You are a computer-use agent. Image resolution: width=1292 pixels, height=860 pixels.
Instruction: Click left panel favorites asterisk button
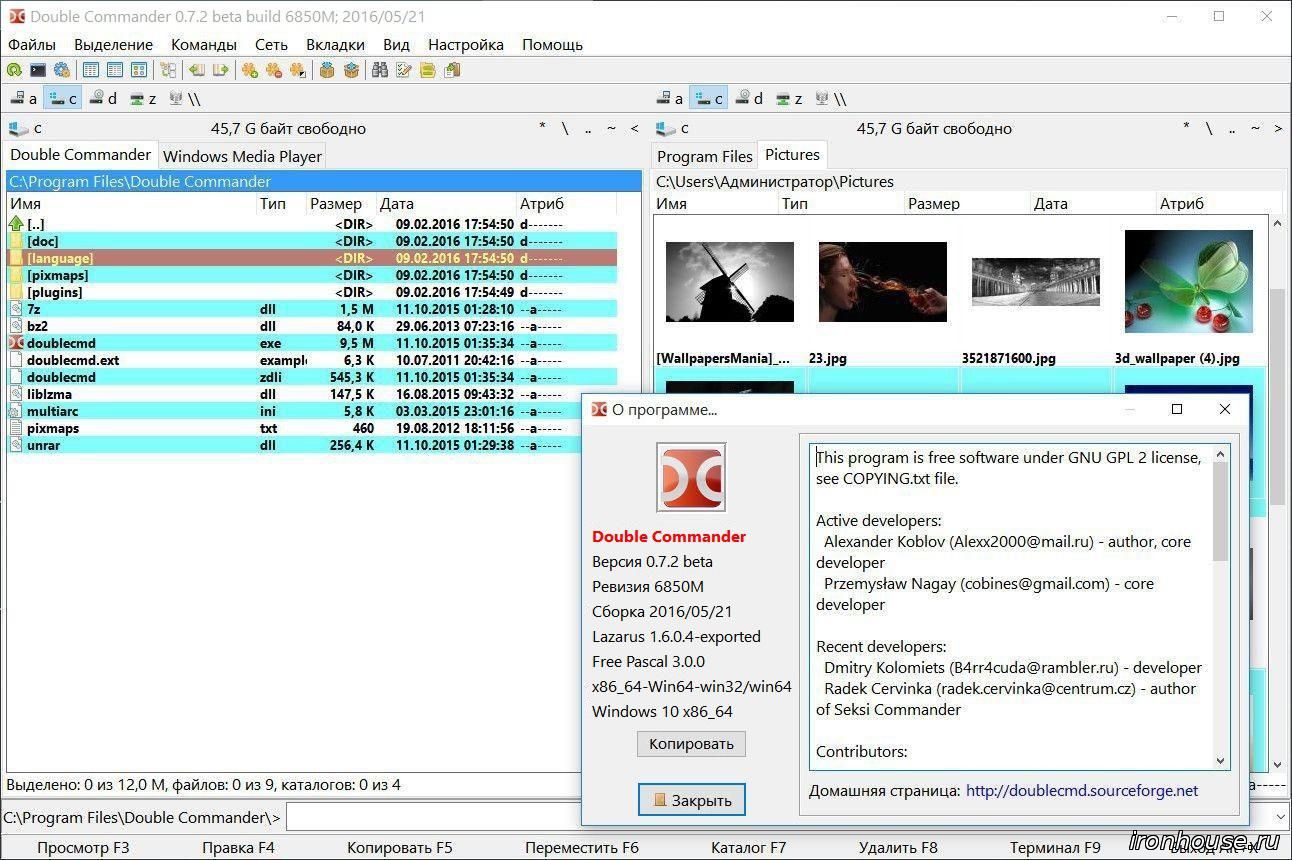[542, 128]
